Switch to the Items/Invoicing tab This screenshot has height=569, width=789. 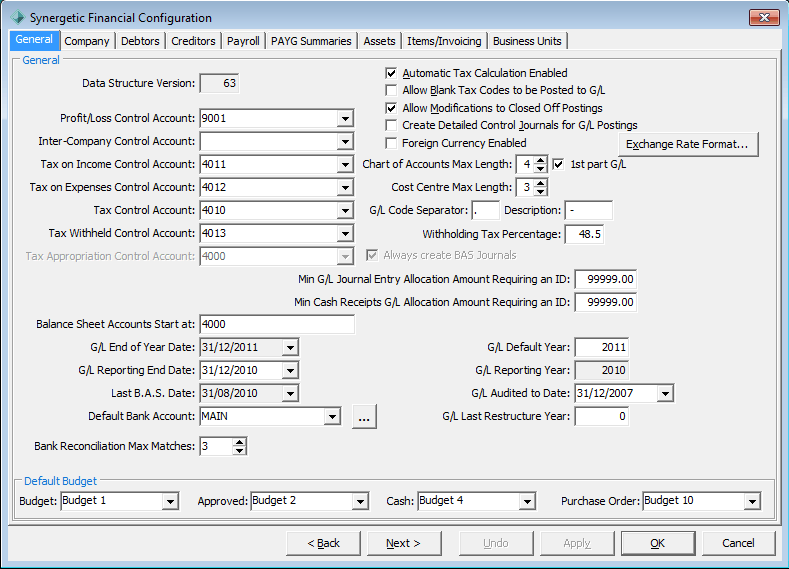pyautogui.click(x=444, y=41)
